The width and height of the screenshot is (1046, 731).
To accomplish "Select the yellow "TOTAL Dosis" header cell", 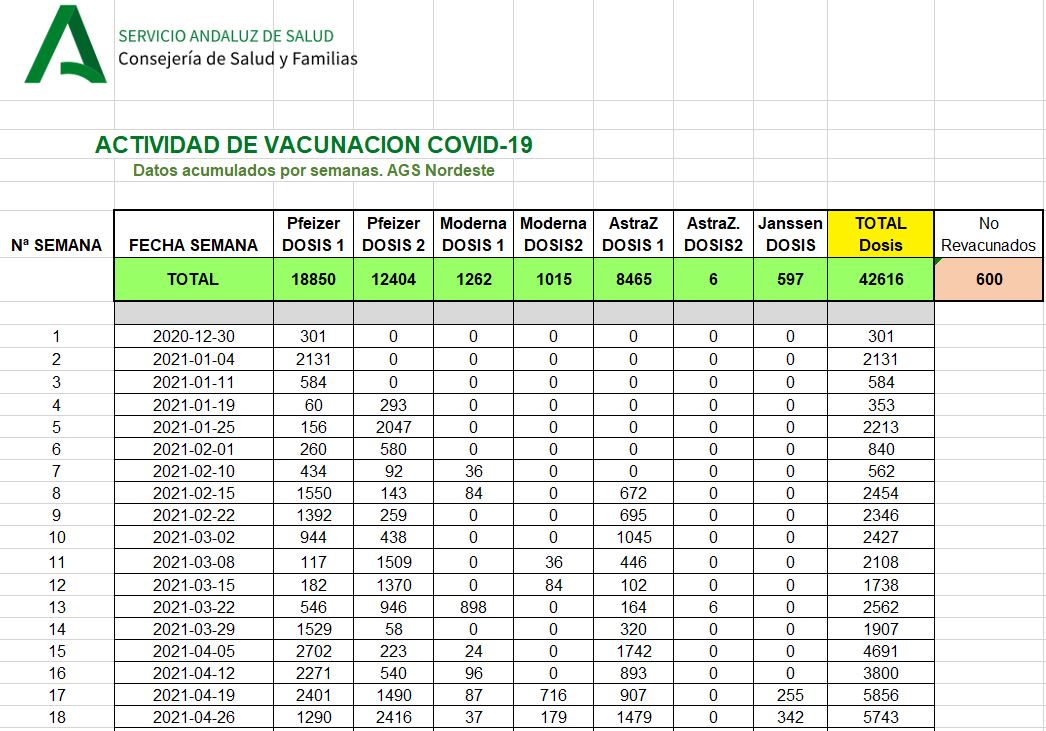I will click(880, 234).
